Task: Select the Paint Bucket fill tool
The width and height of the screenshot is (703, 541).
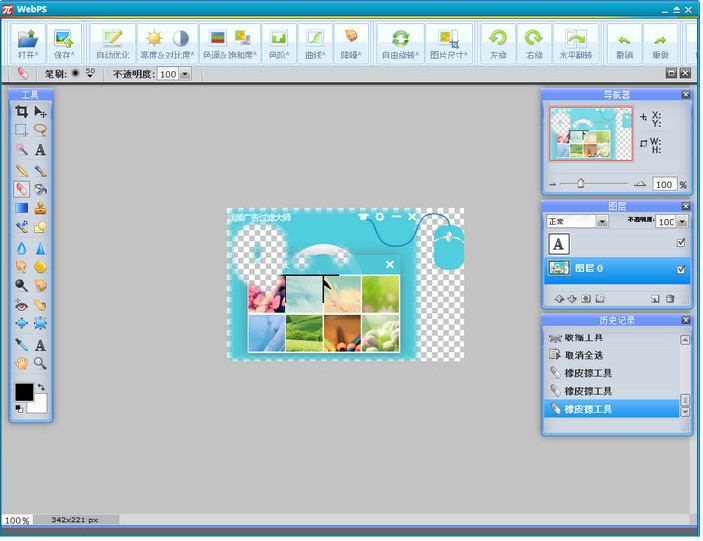Action: tap(40, 189)
